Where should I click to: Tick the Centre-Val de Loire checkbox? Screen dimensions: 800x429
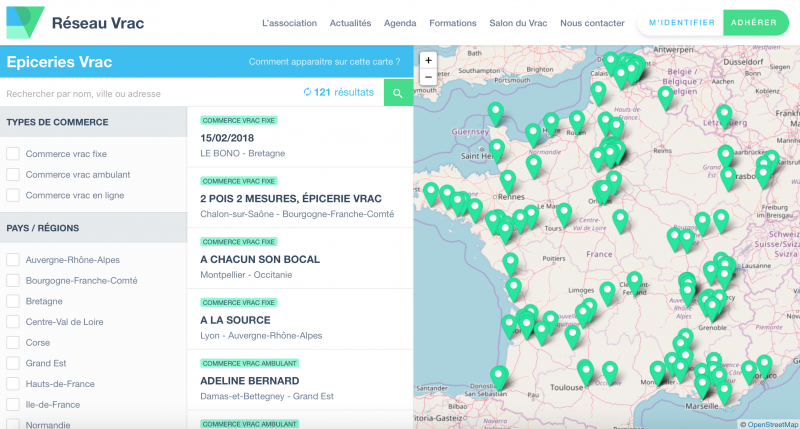[x=13, y=322]
